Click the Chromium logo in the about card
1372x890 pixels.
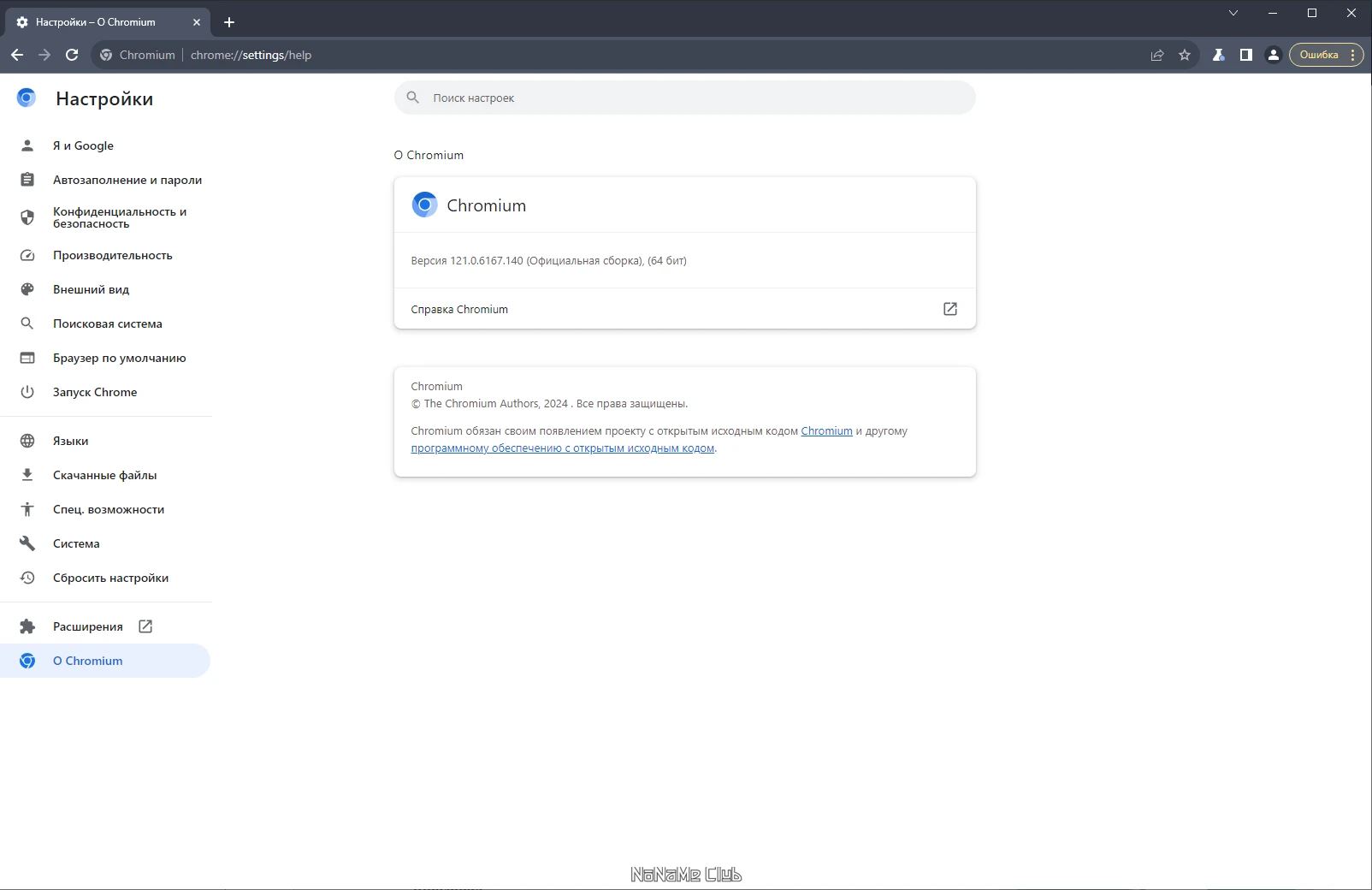point(424,205)
